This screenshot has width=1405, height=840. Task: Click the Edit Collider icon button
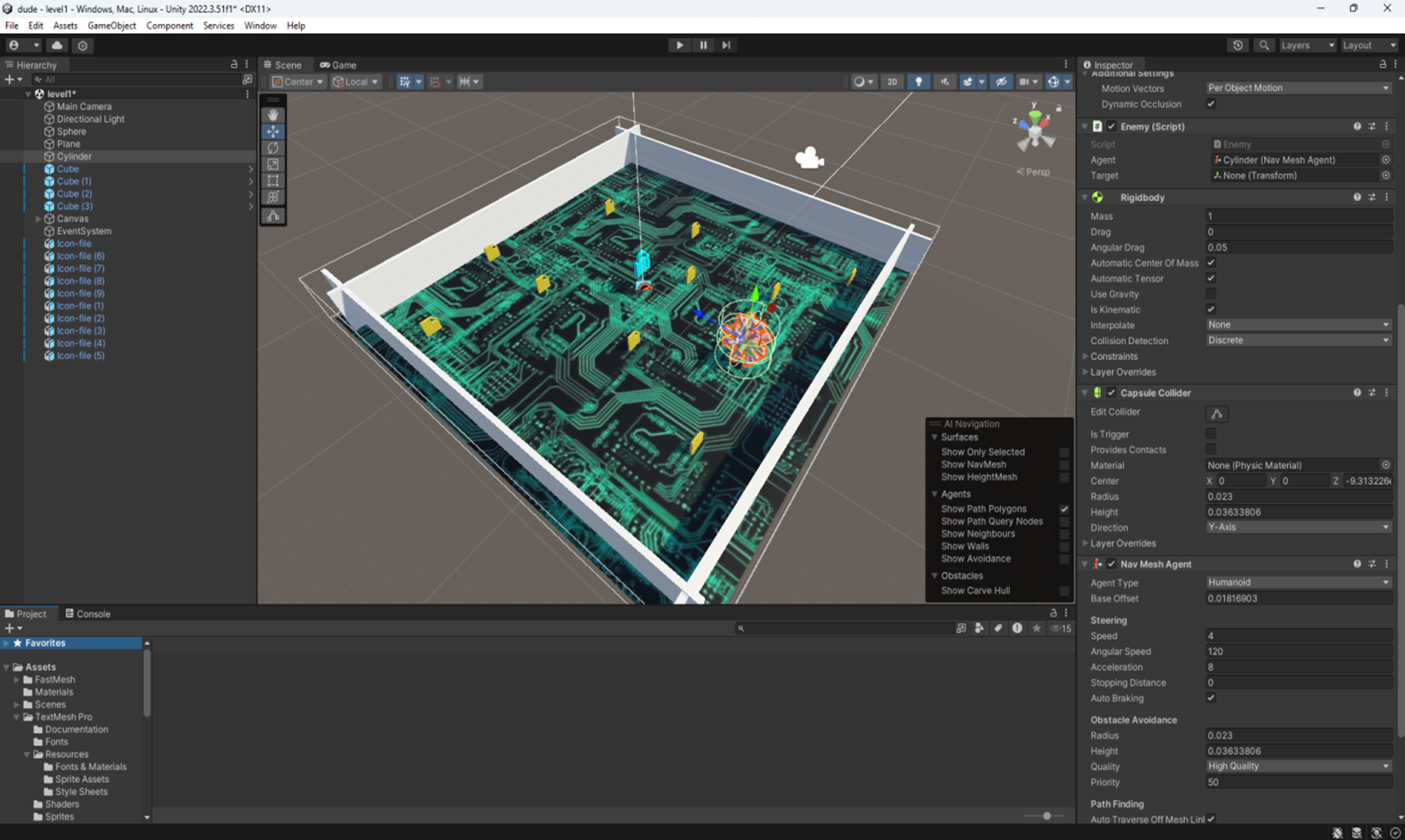click(x=1217, y=414)
